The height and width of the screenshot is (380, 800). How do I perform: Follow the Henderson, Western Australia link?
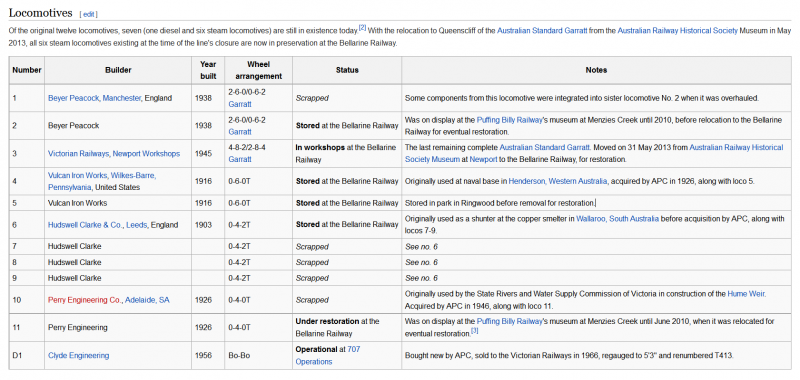(x=558, y=181)
